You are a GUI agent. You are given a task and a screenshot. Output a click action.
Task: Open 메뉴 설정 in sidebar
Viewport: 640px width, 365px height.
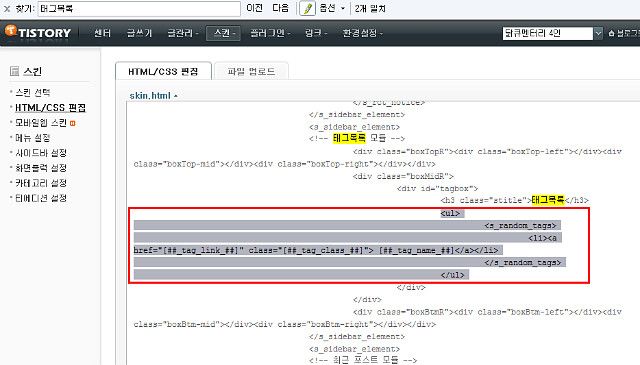click(33, 138)
